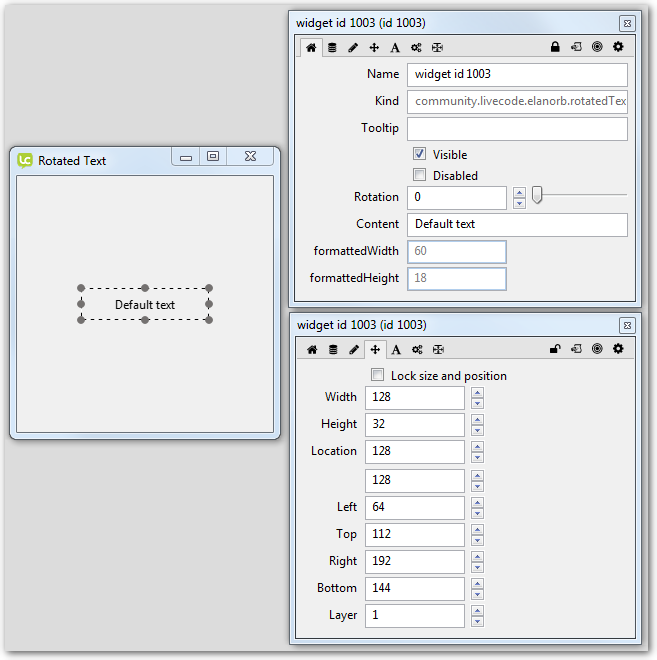Check Lock size and position
This screenshot has width=657, height=660.
378,375
